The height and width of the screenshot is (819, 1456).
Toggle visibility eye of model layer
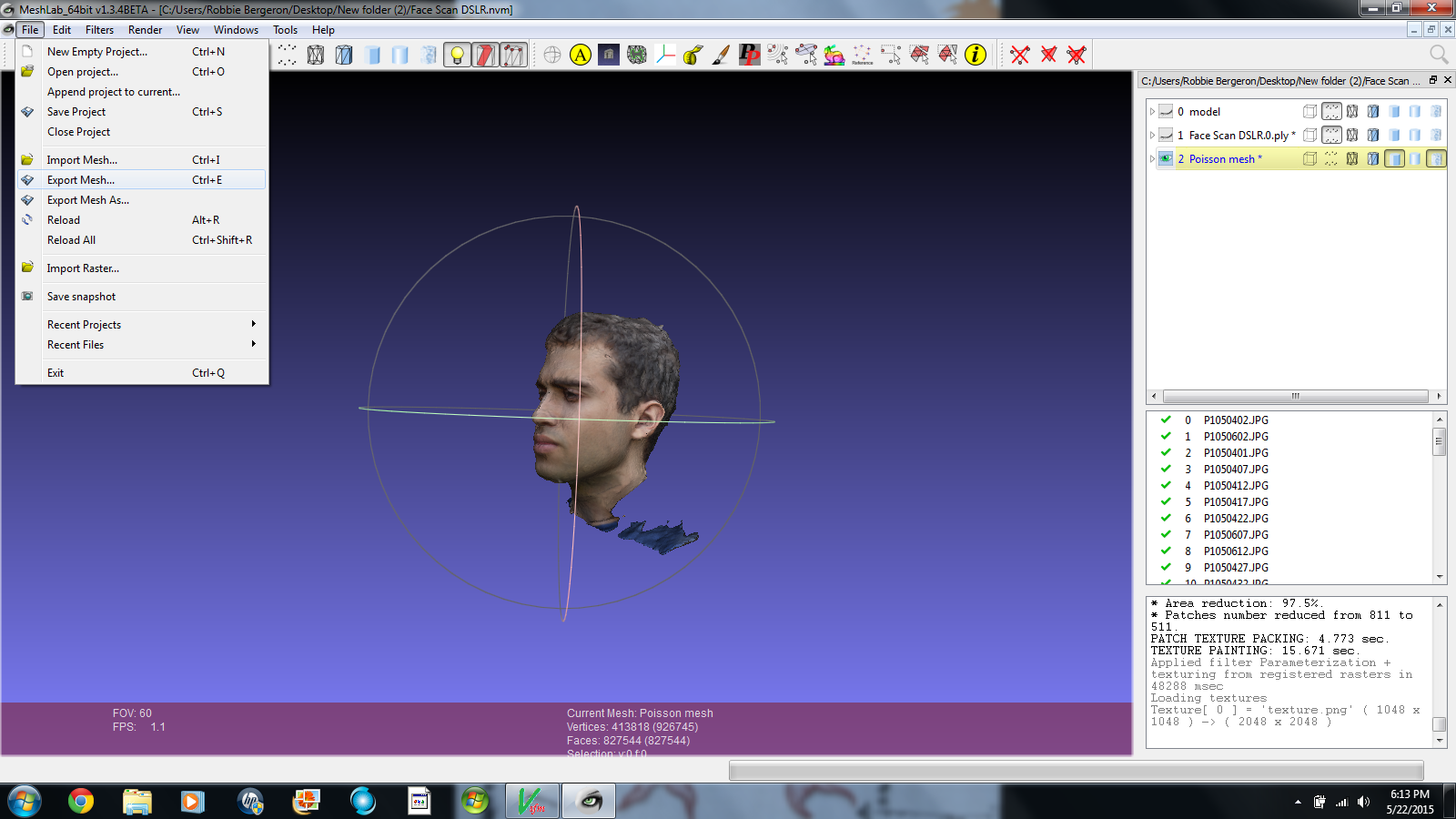click(x=1166, y=111)
